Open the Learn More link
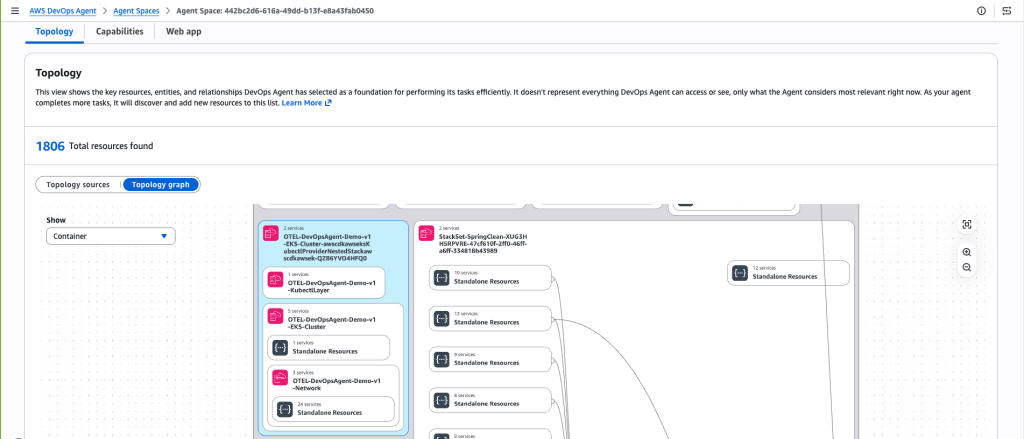This screenshot has height=439, width=1024. [306, 103]
